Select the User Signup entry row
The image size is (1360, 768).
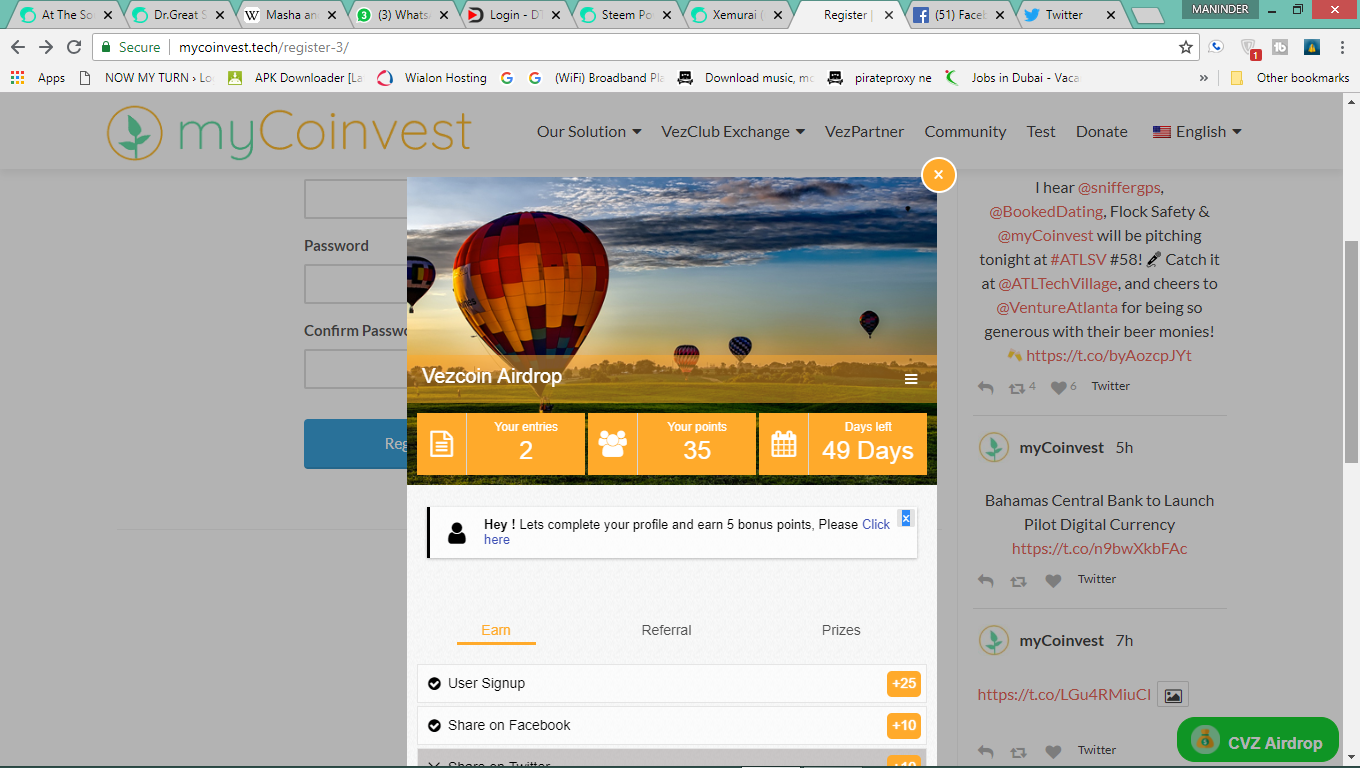(x=672, y=684)
